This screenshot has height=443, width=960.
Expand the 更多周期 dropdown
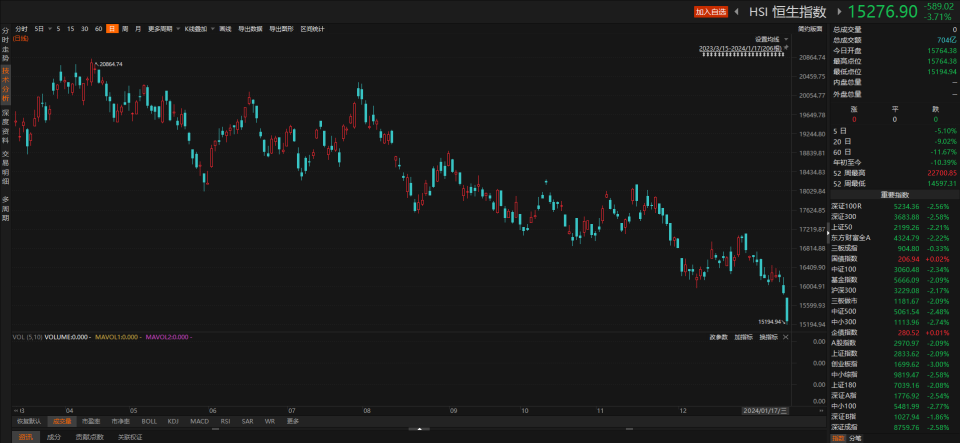pyautogui.click(x=178, y=29)
